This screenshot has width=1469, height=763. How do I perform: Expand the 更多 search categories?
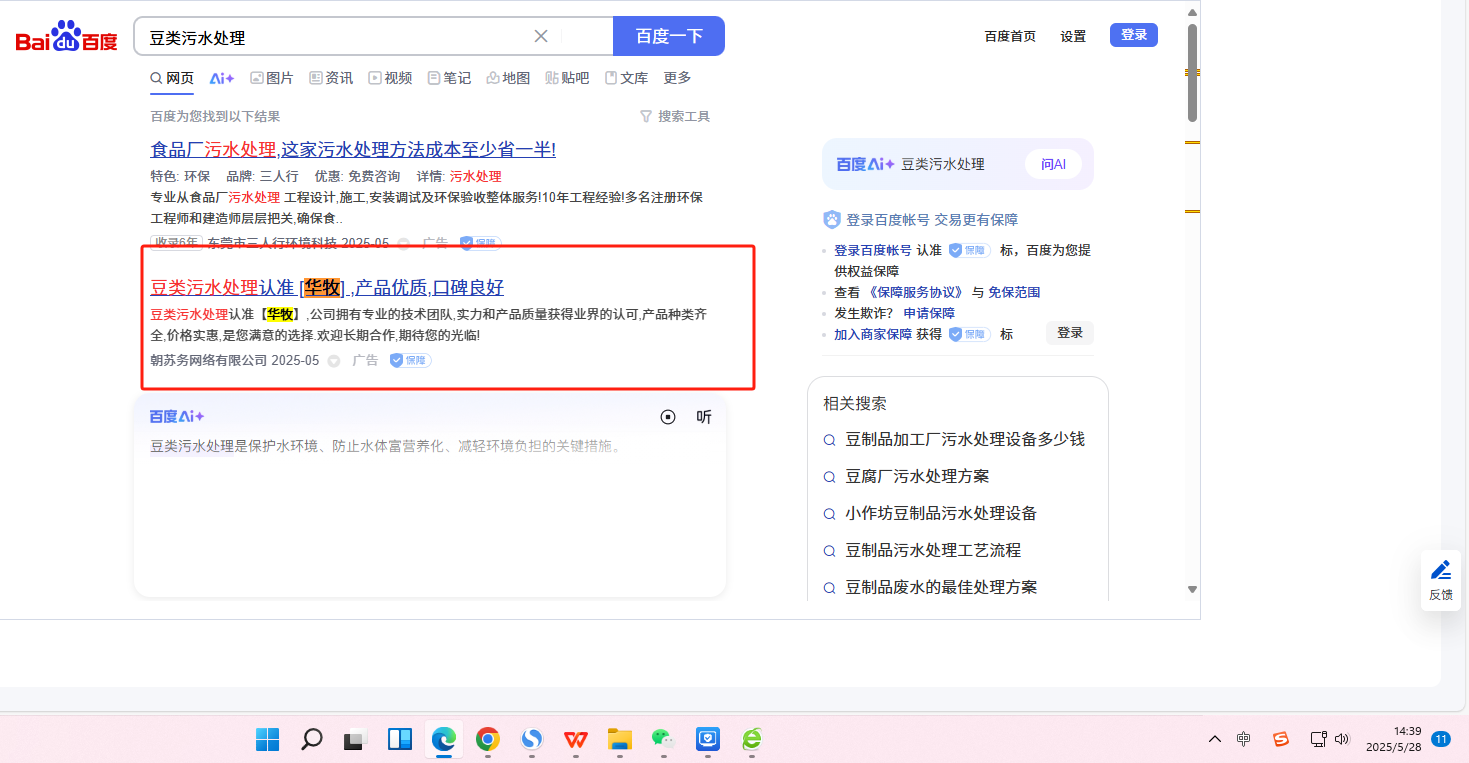(677, 78)
